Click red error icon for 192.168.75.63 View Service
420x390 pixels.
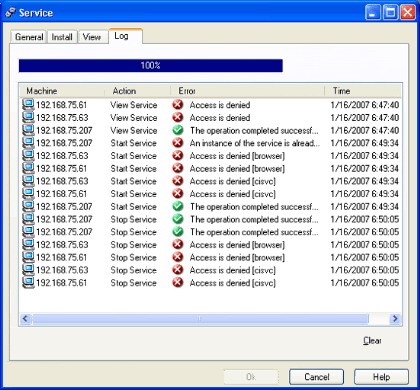tap(178, 117)
